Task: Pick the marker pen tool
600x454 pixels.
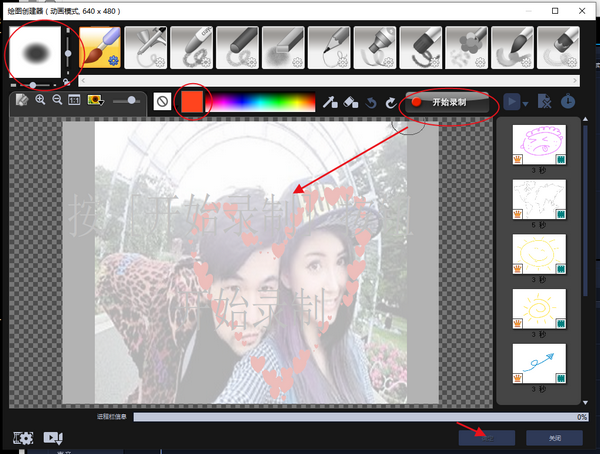Action: (375, 47)
